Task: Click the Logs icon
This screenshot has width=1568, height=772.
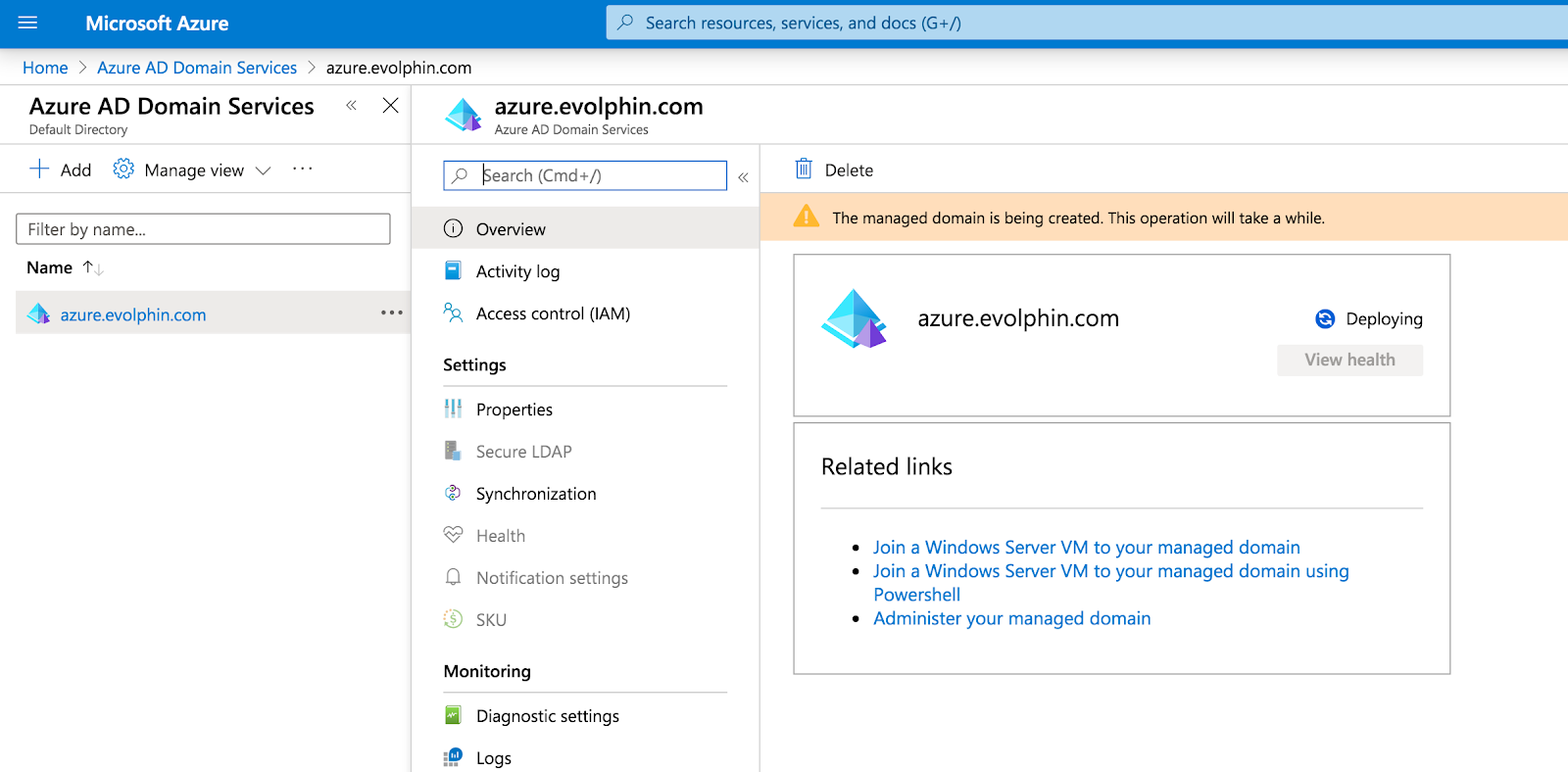Action: (x=453, y=757)
